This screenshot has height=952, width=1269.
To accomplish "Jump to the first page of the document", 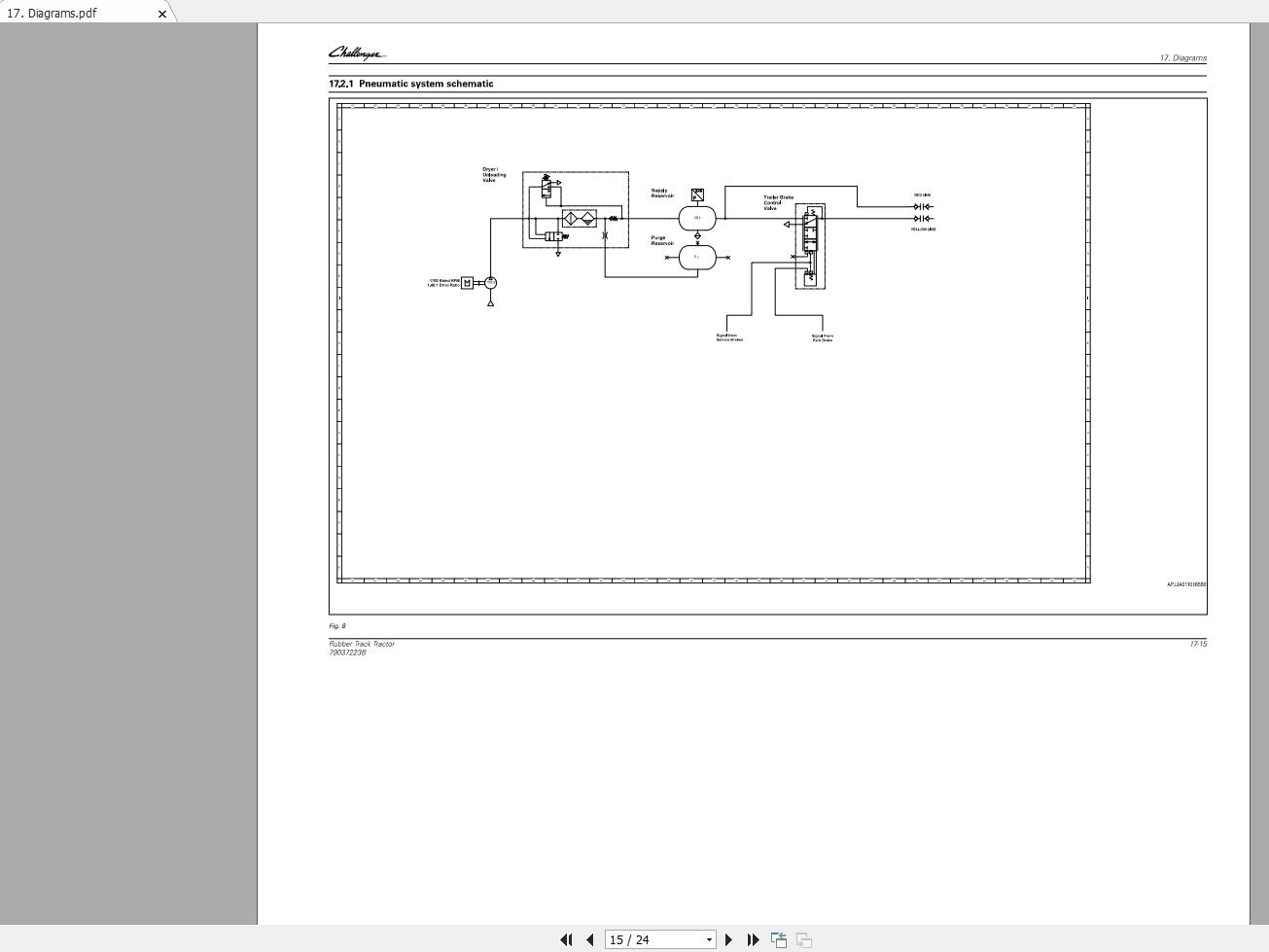I will tap(566, 939).
